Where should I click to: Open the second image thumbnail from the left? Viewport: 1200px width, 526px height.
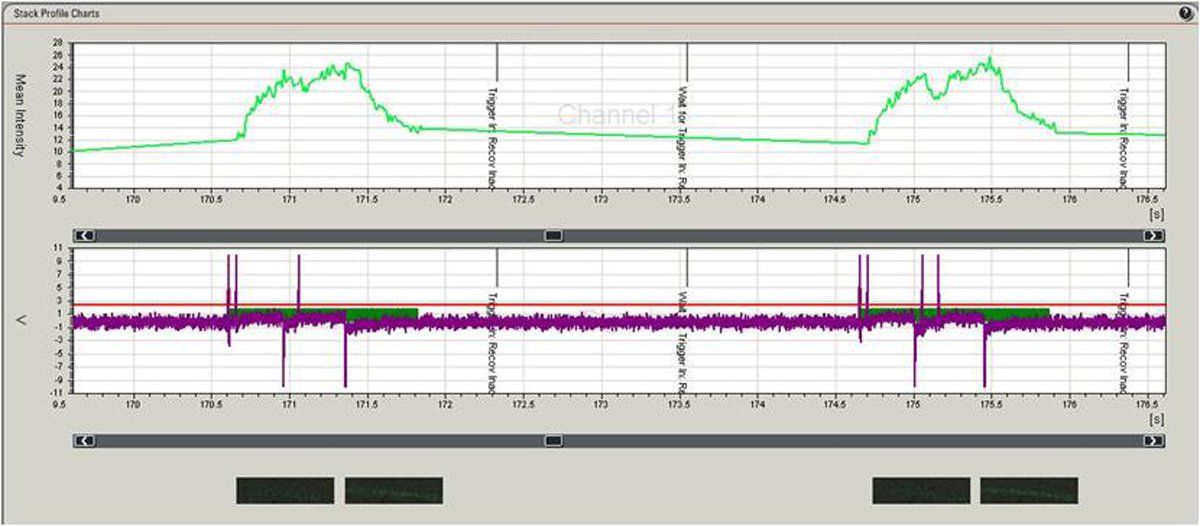(x=393, y=490)
